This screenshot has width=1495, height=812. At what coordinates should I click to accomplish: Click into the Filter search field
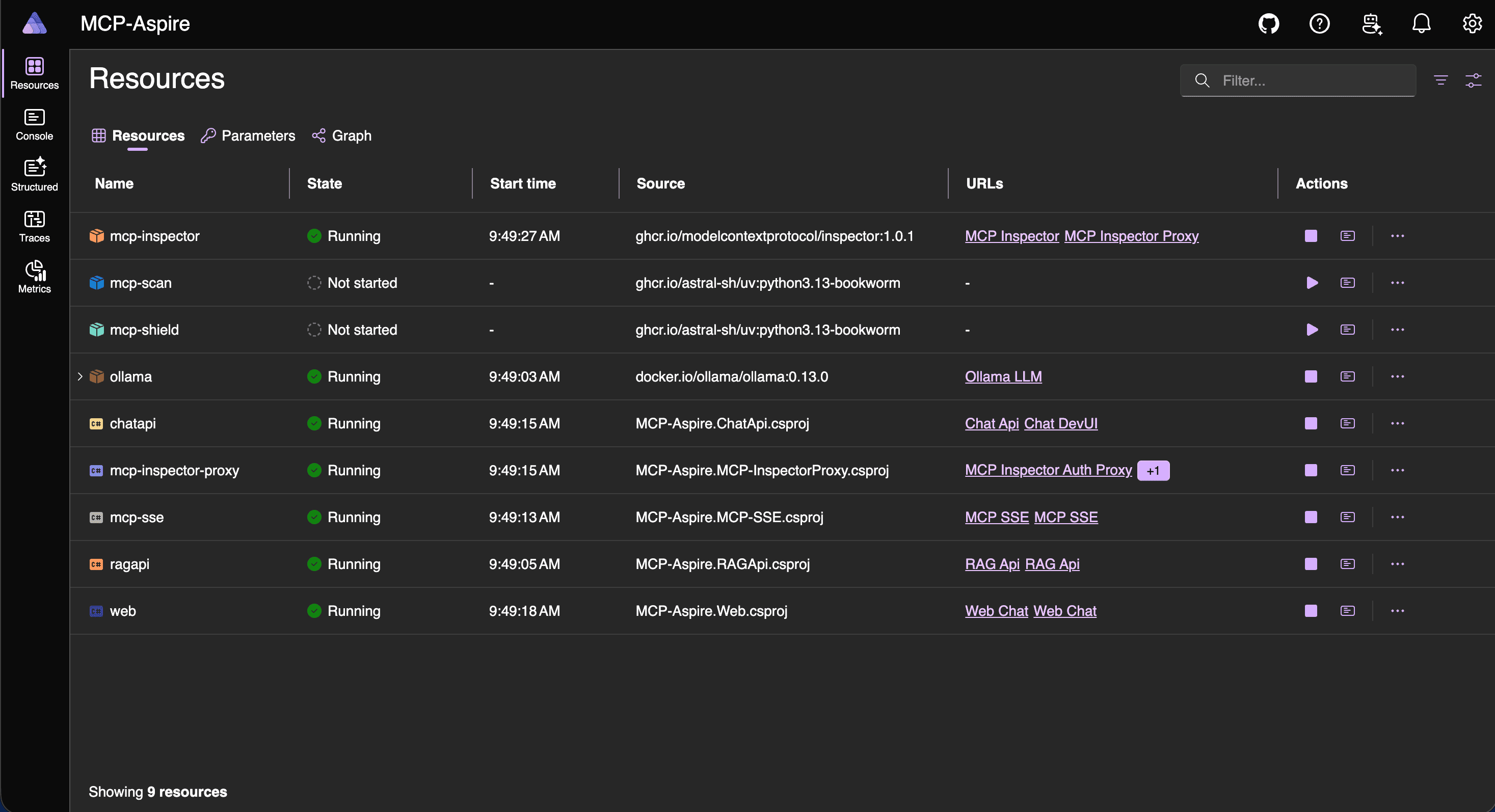pos(1298,80)
